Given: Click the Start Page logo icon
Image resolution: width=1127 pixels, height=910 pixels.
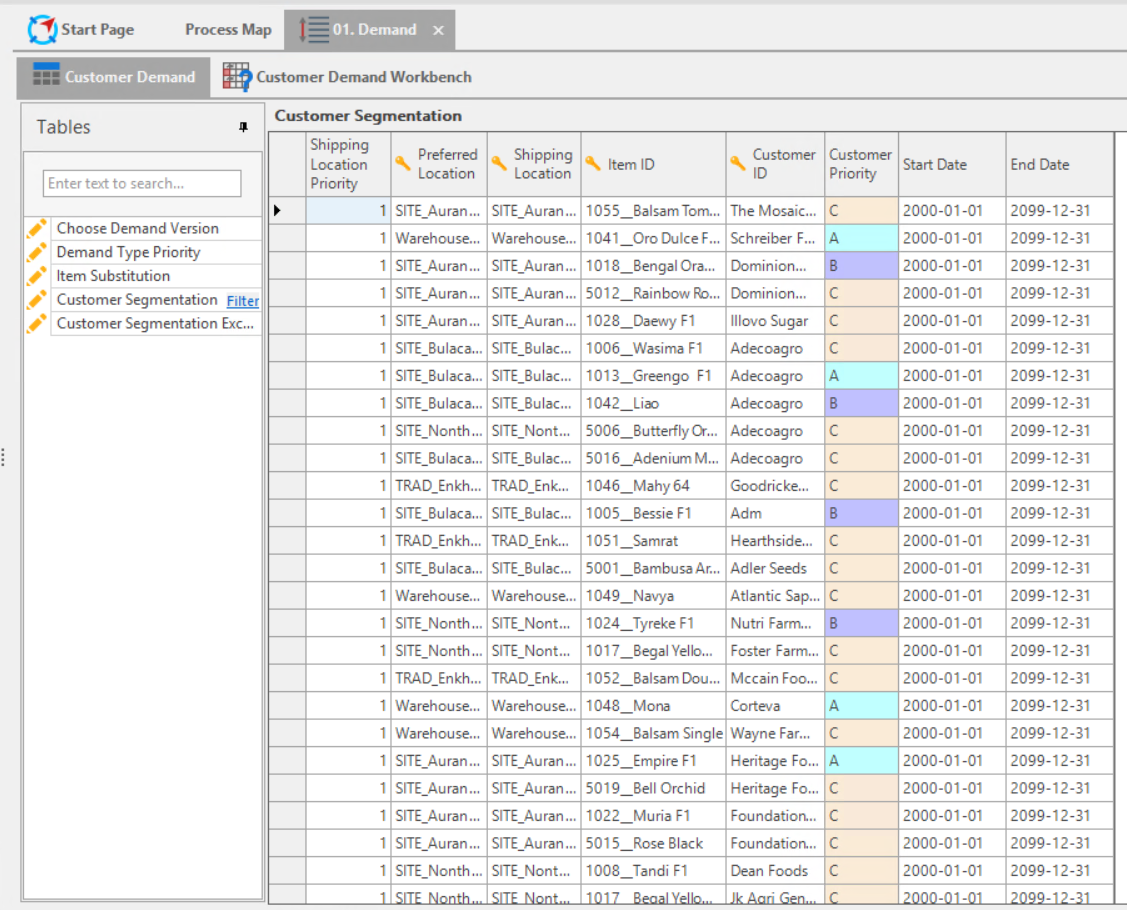Looking at the screenshot, I should pos(42,29).
